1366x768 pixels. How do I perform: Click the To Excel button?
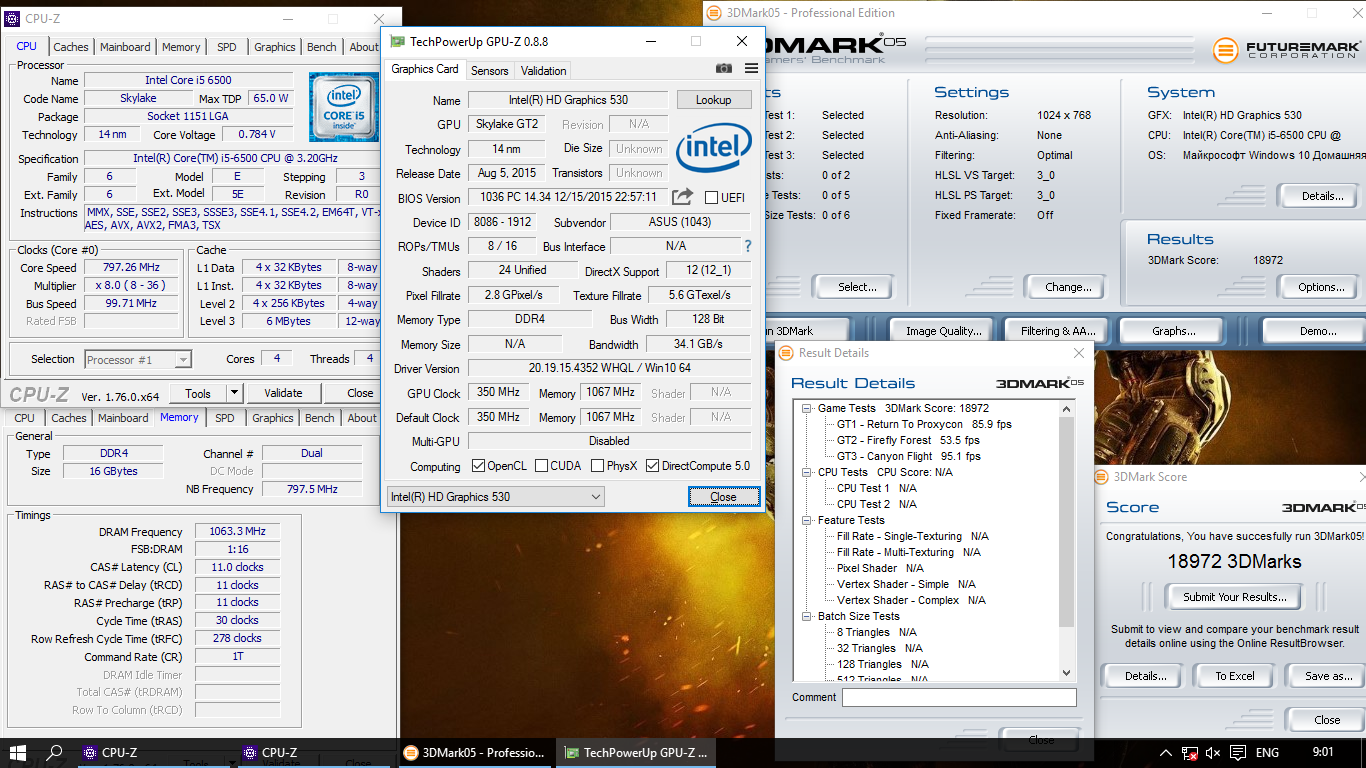click(x=1235, y=676)
